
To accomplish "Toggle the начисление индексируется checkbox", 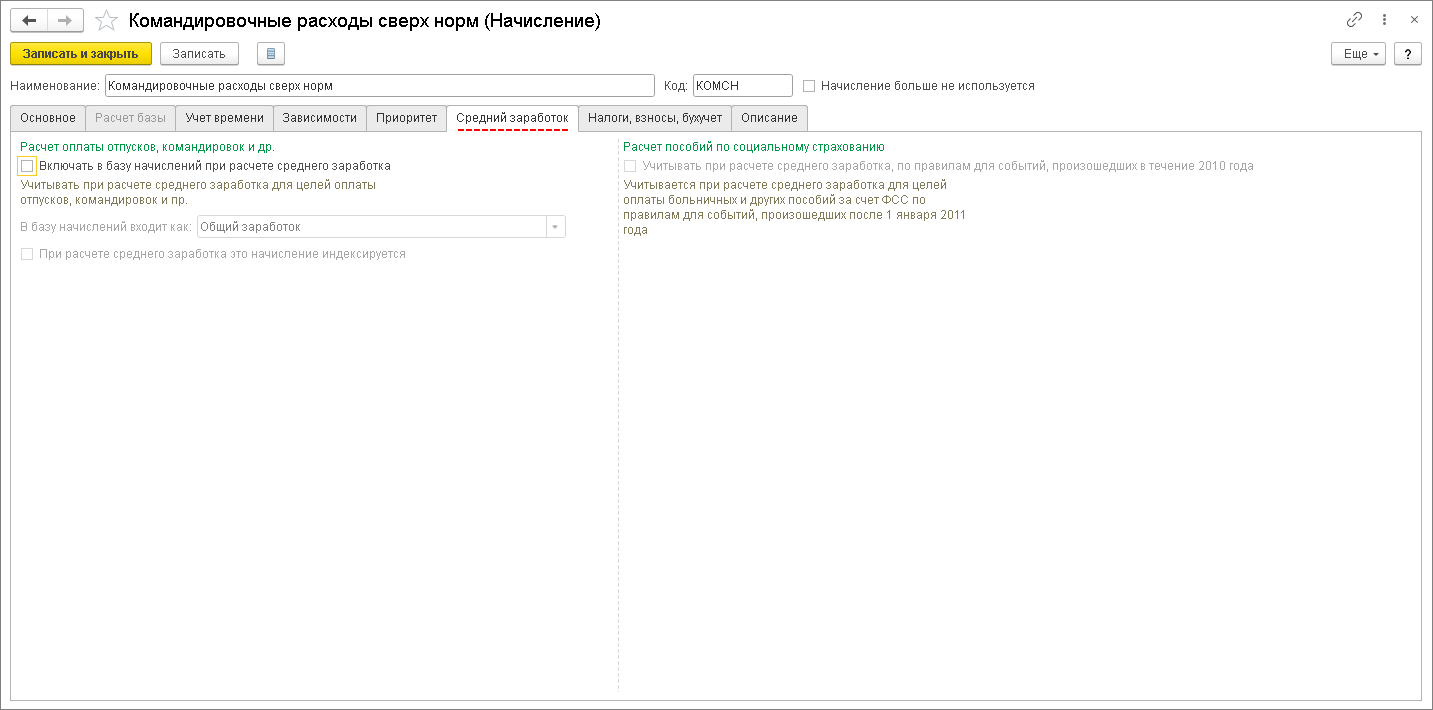I will [x=27, y=254].
